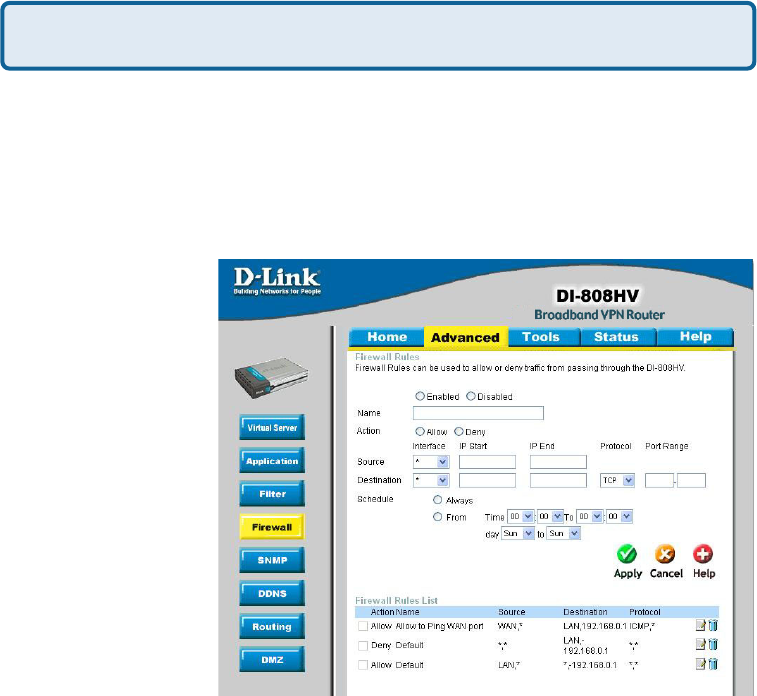Image resolution: width=757 pixels, height=696 pixels.
Task: Open the TCP protocol dropdown
Action: pyautogui.click(x=617, y=480)
